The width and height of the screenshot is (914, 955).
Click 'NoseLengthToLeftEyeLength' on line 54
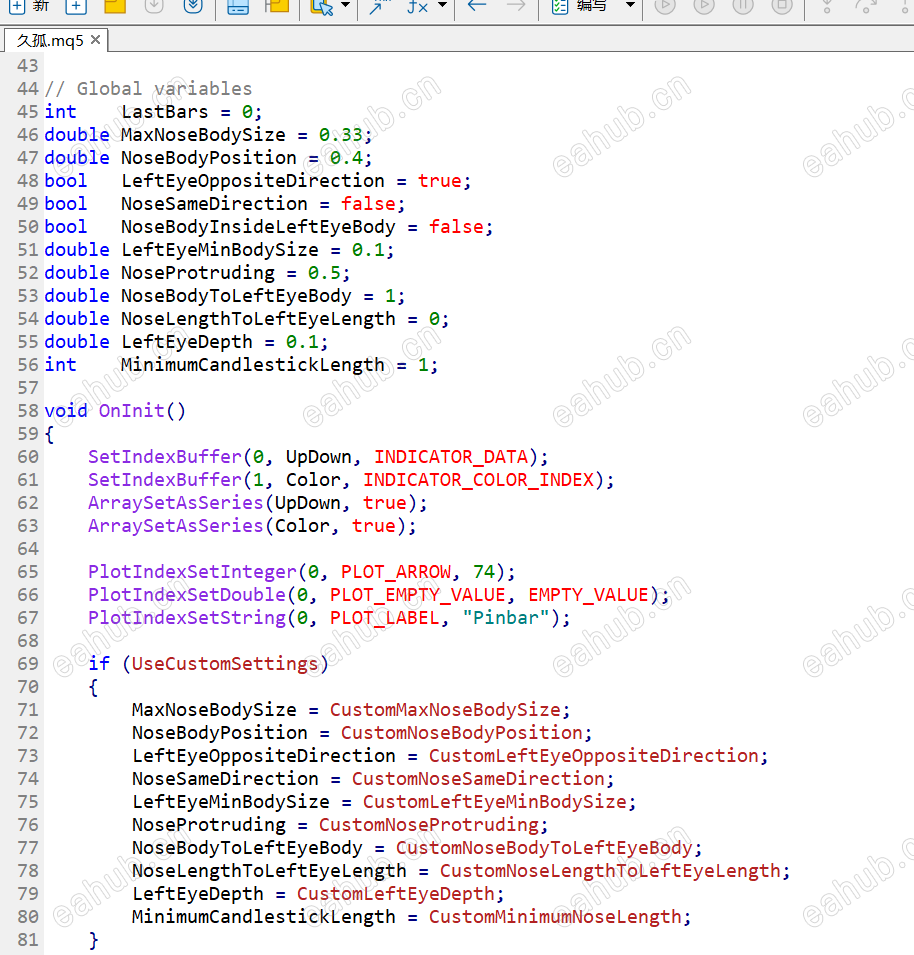click(258, 319)
